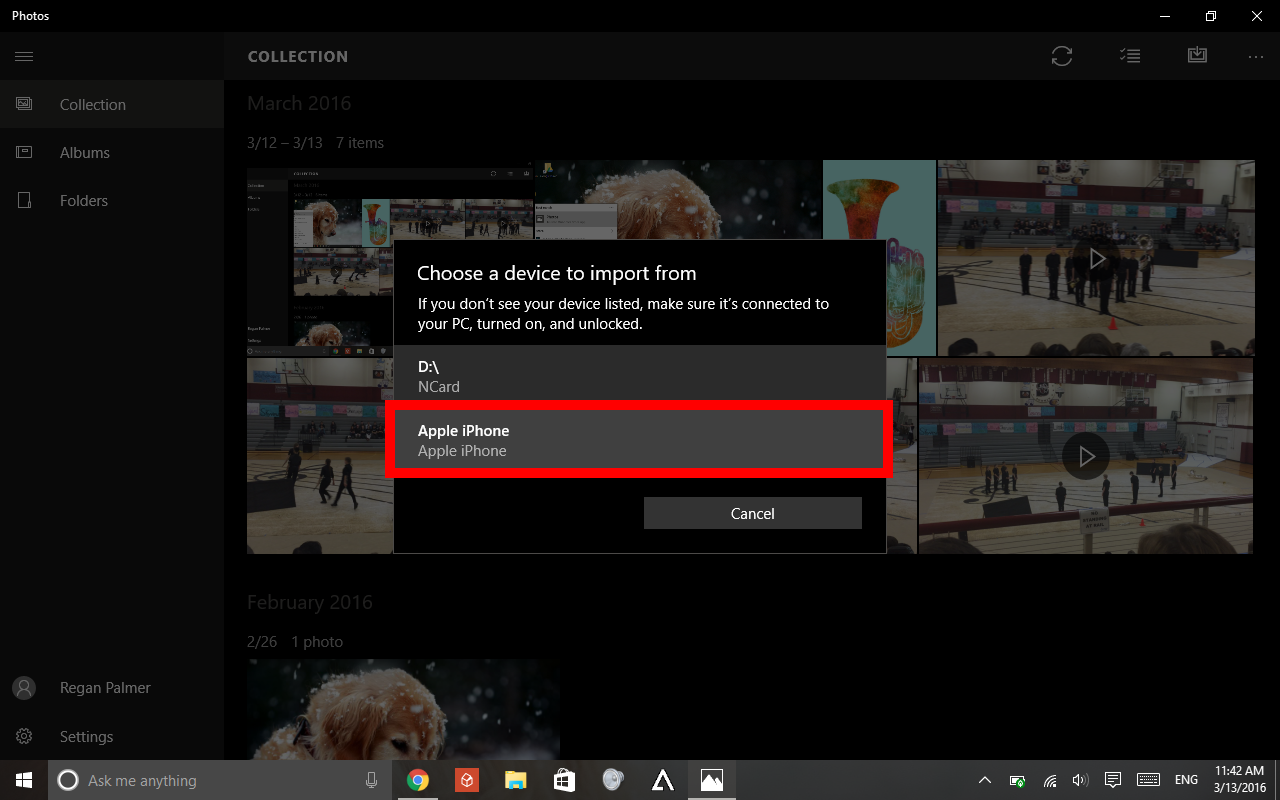Launch Chrome from the taskbar
The height and width of the screenshot is (800, 1280).
(418, 780)
